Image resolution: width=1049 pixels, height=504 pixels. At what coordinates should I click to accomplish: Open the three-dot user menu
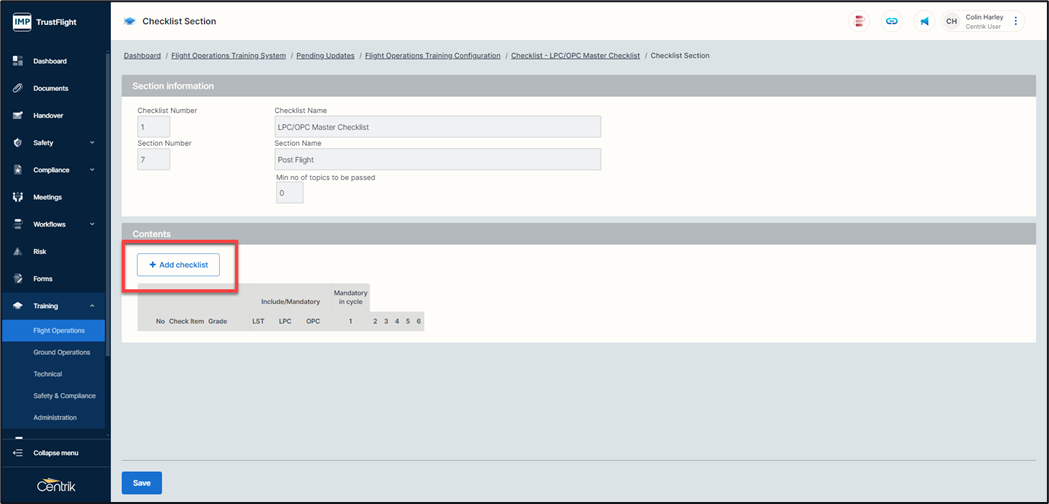tap(1016, 21)
